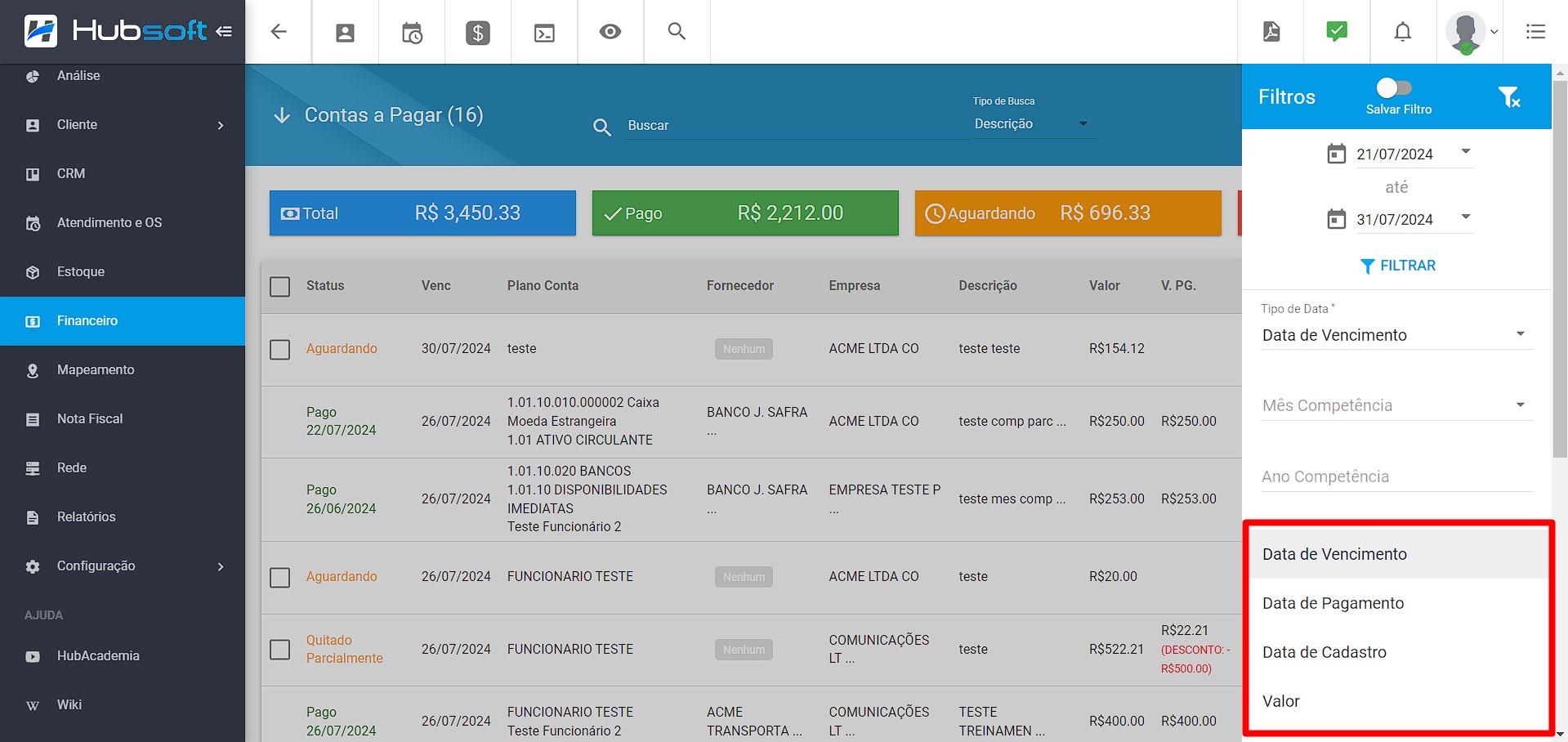
Task: Click the orange Aguardando summary card
Action: (x=1068, y=213)
